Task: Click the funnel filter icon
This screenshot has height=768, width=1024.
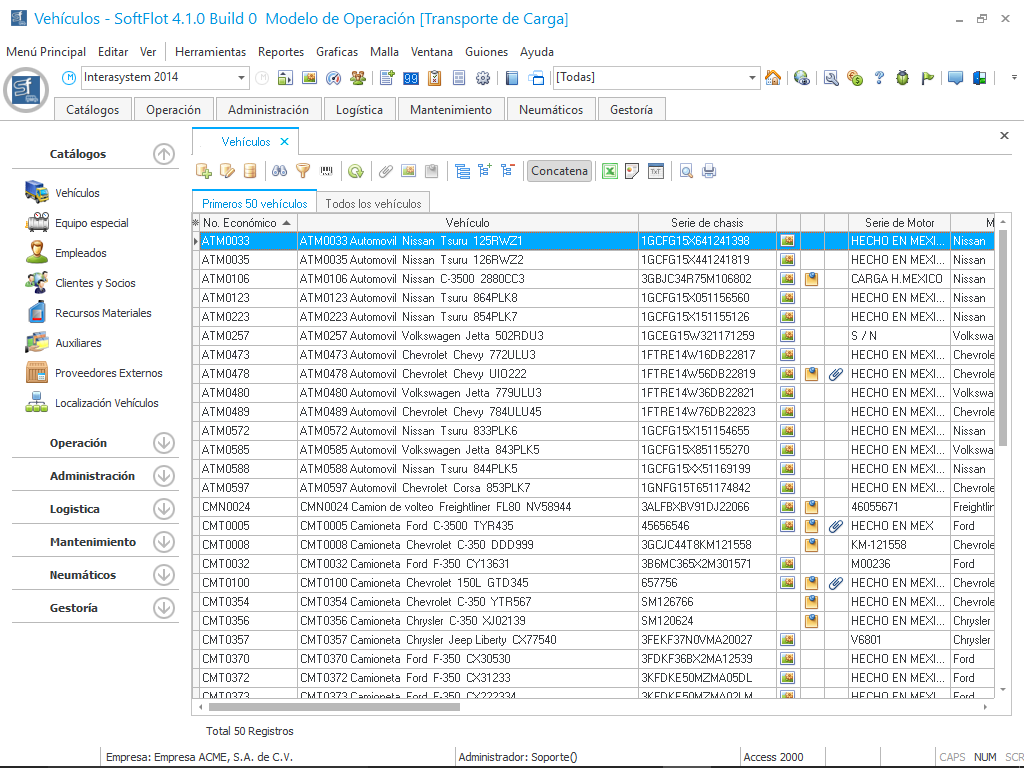Action: 302,171
